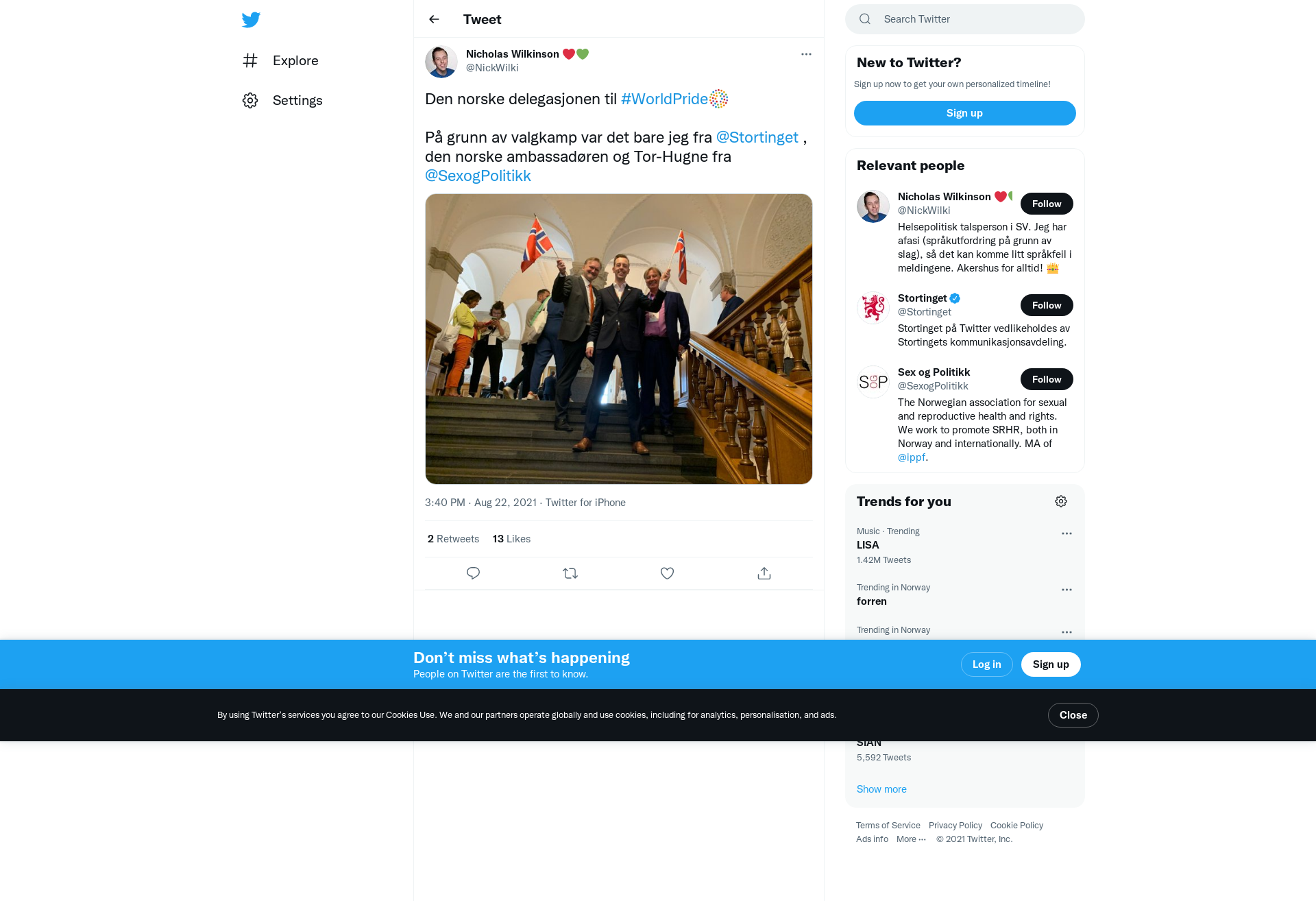Click the #WorldPride hashtag link

[x=664, y=99]
